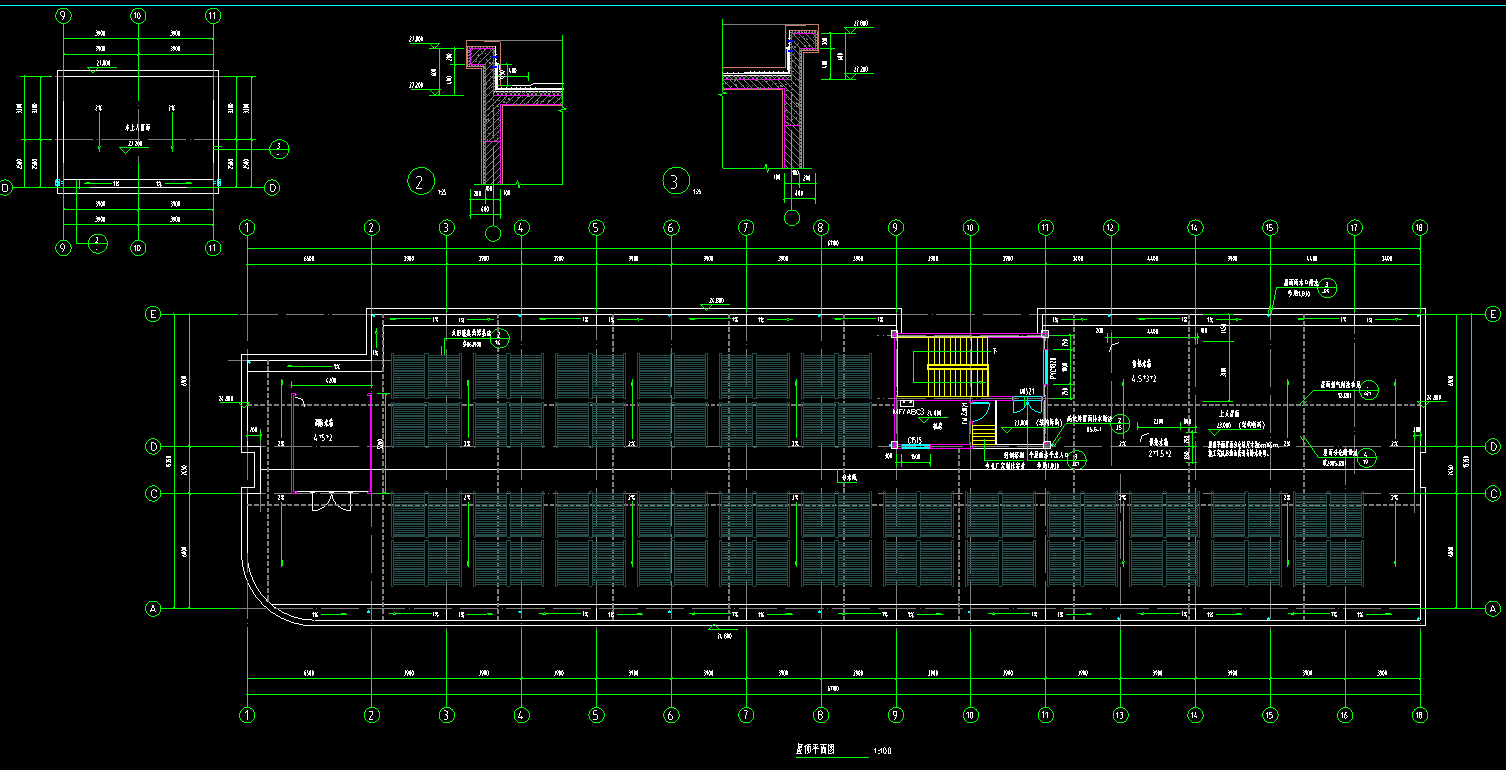Click the large detail 3 title bubble
The height and width of the screenshot is (770, 1506).
tap(677, 181)
